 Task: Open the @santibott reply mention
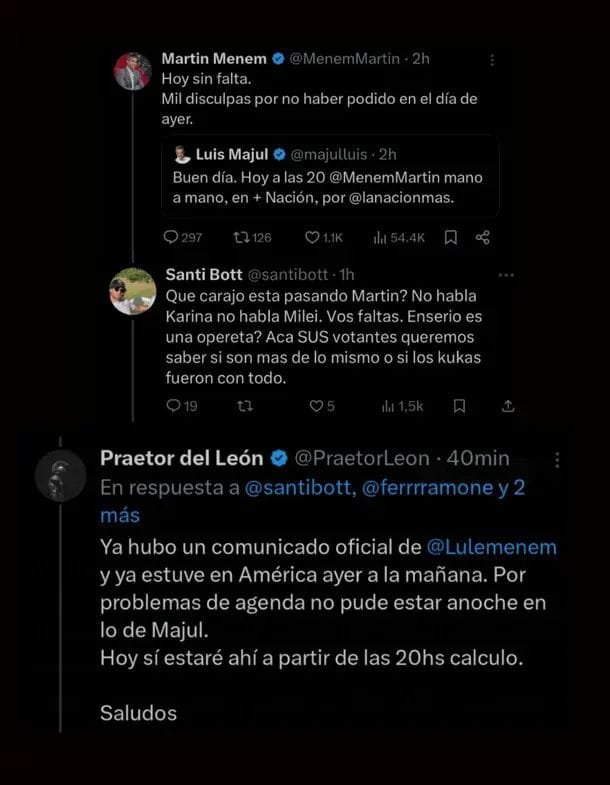coord(302,487)
